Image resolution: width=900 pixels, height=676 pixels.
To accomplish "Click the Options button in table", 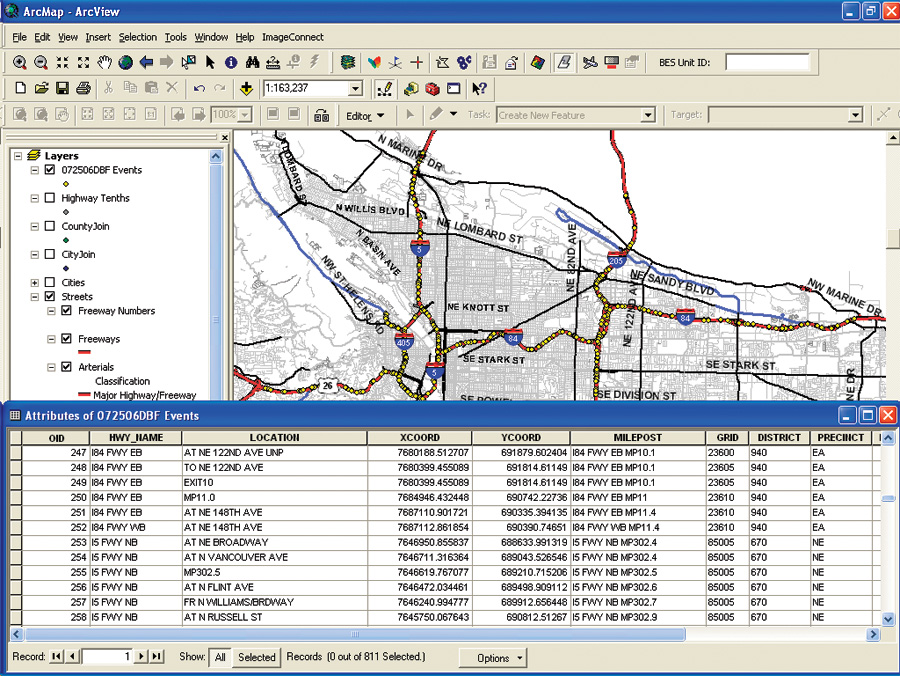I will click(x=494, y=657).
